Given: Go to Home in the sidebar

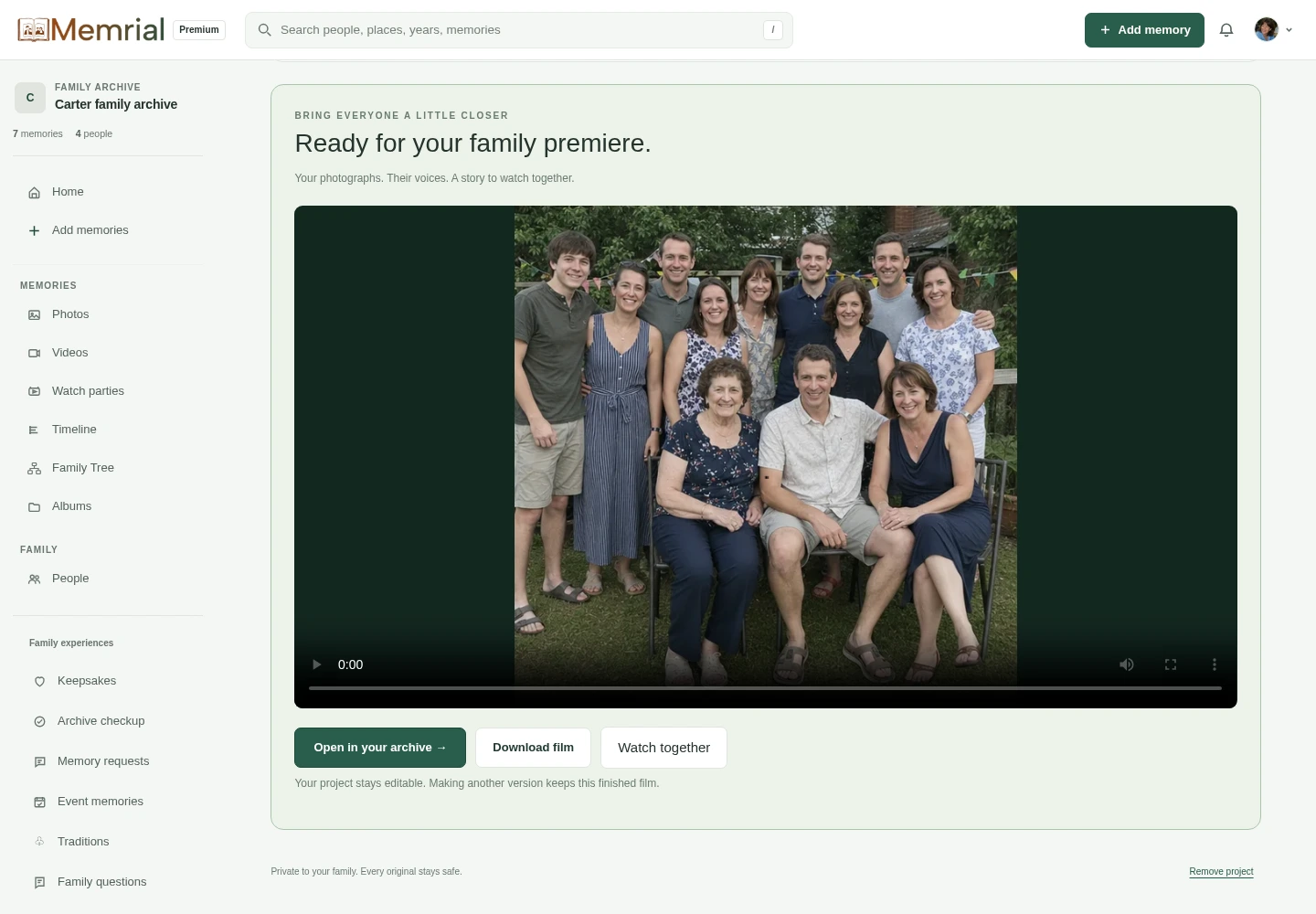Looking at the screenshot, I should 108,192.
